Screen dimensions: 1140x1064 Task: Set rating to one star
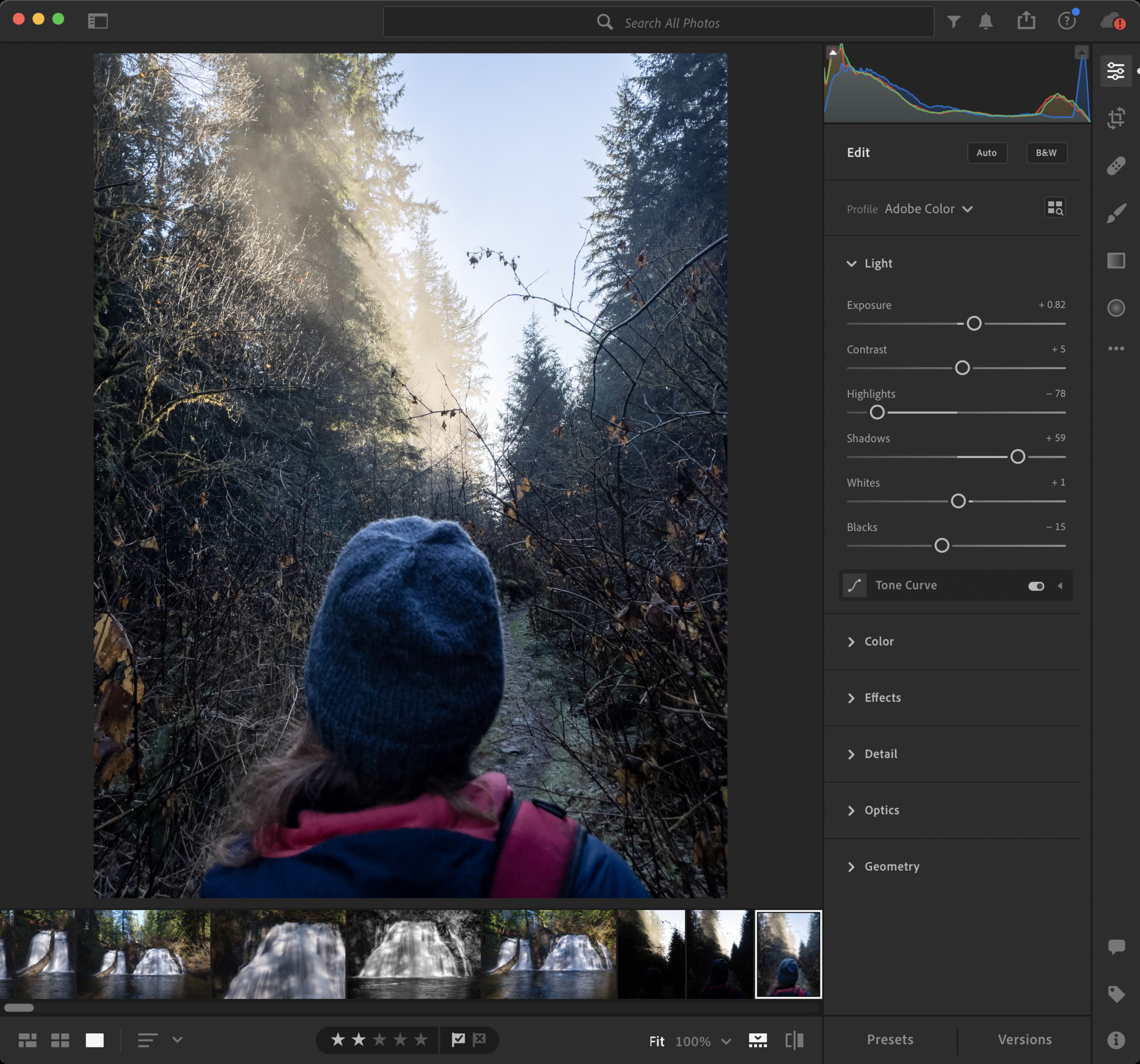pyautogui.click(x=338, y=1039)
